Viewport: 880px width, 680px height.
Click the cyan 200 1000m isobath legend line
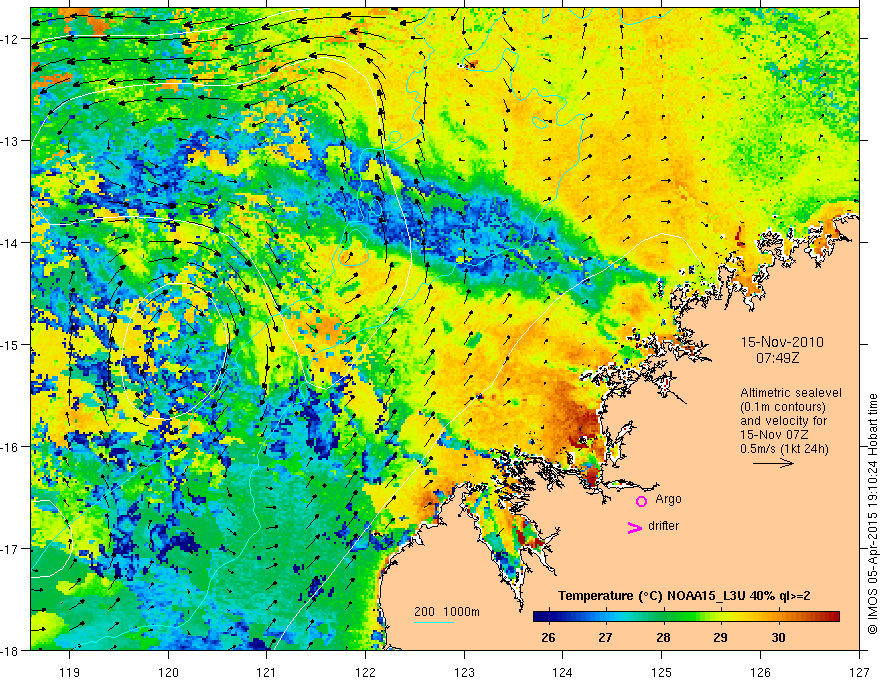(x=434, y=622)
